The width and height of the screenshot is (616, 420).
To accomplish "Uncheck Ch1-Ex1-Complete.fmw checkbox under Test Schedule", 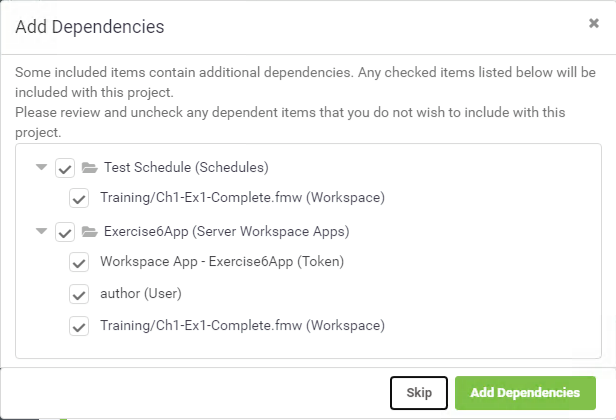I will click(x=79, y=198).
